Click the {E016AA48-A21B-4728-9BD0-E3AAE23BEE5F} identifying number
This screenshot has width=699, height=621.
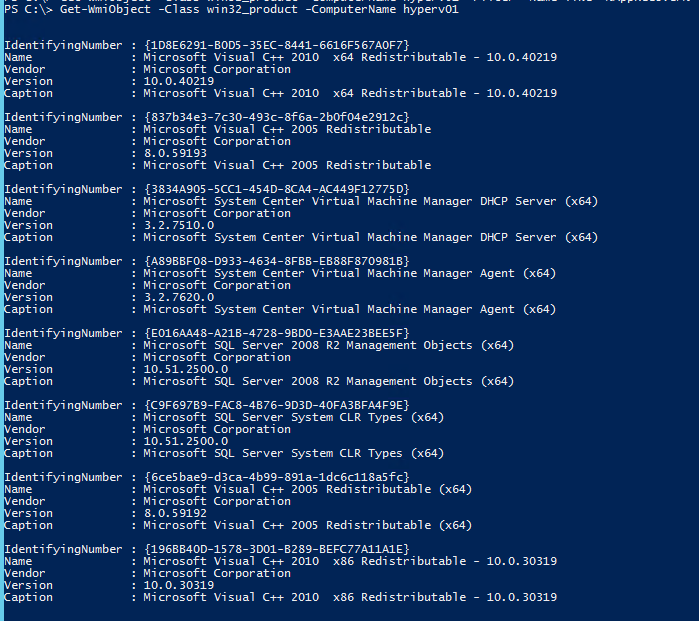(276, 333)
